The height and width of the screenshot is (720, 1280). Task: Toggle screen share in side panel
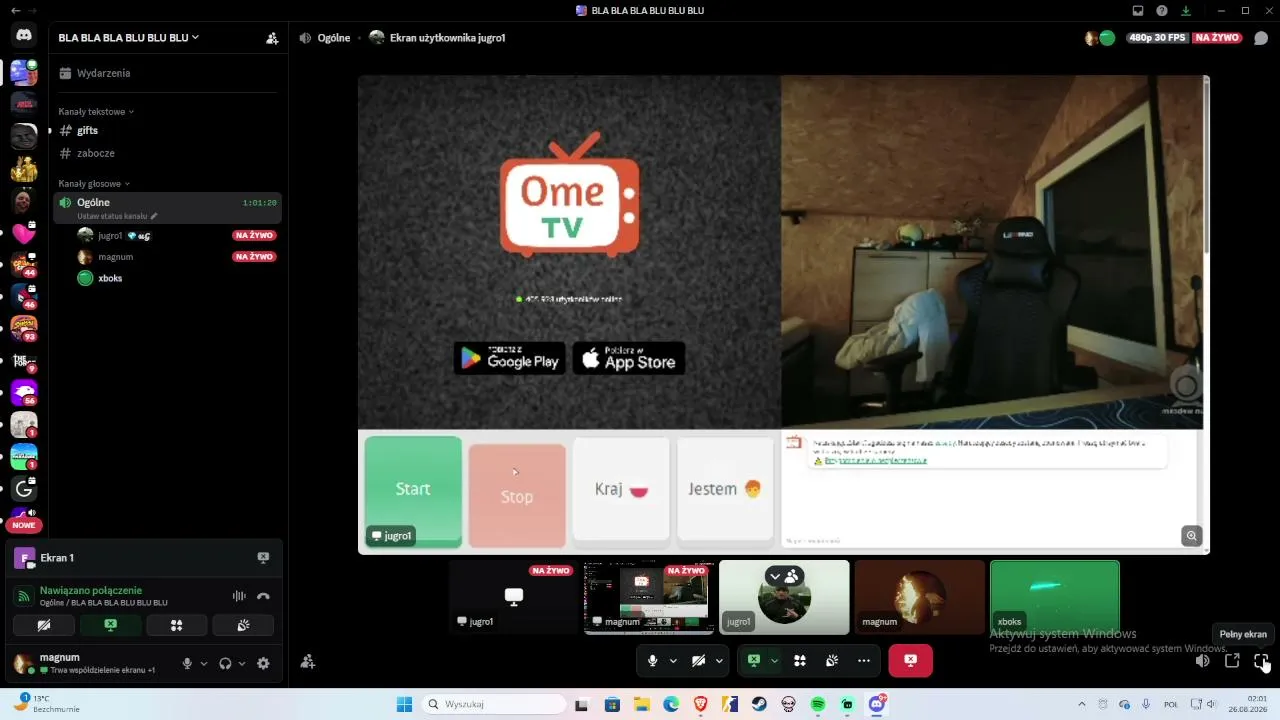click(x=110, y=625)
